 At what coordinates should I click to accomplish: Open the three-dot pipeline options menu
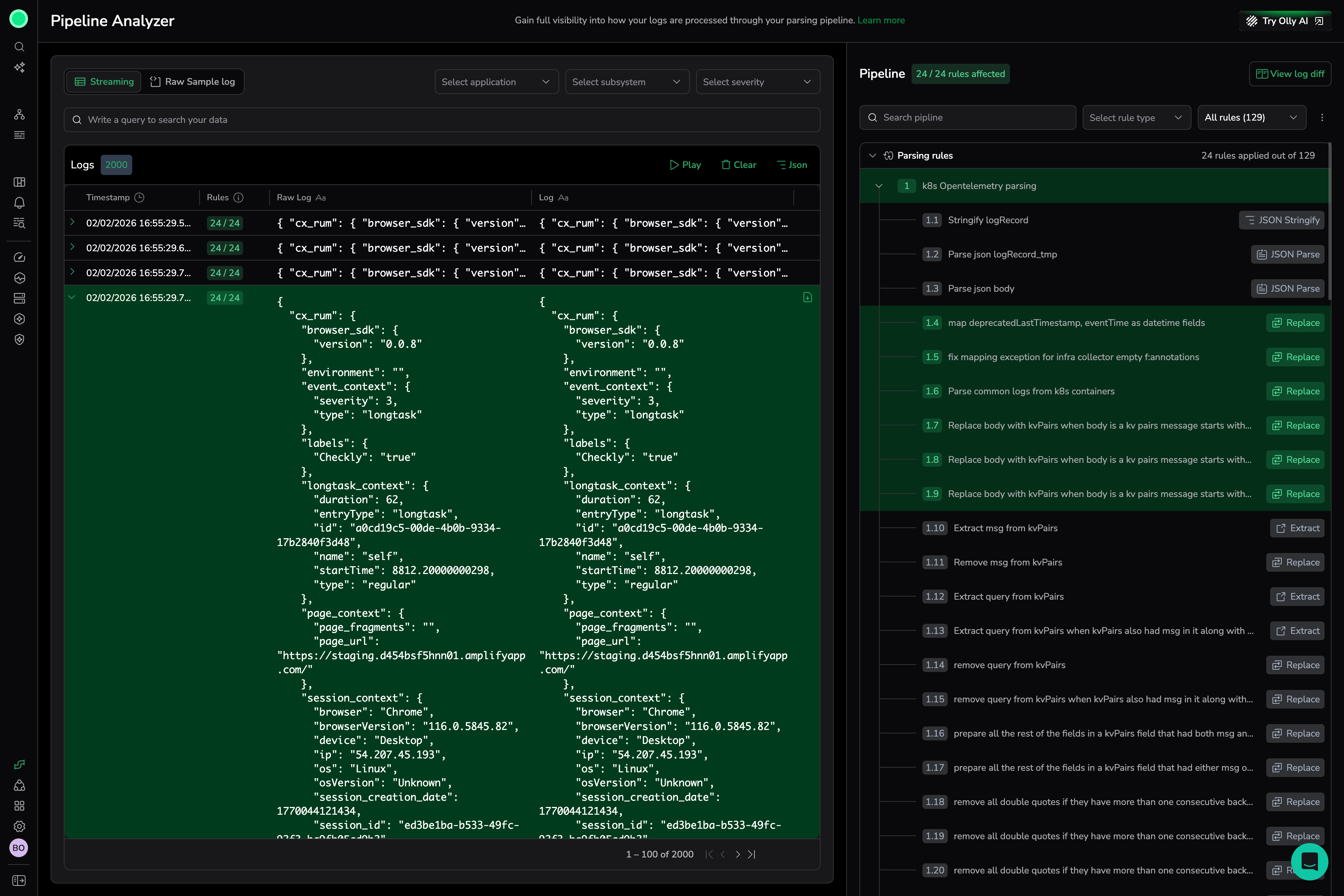click(x=1322, y=118)
